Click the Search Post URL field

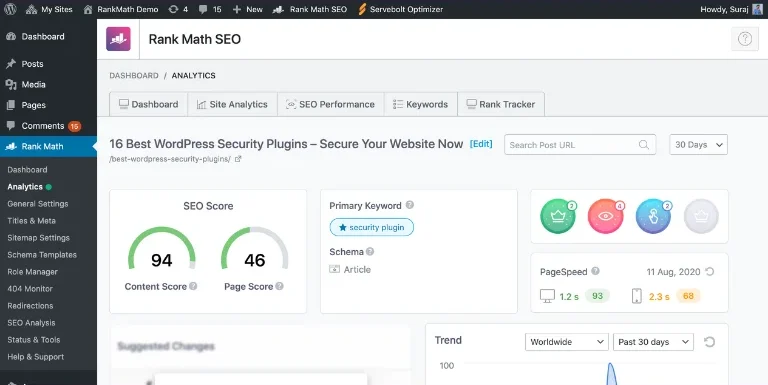pyautogui.click(x=580, y=144)
